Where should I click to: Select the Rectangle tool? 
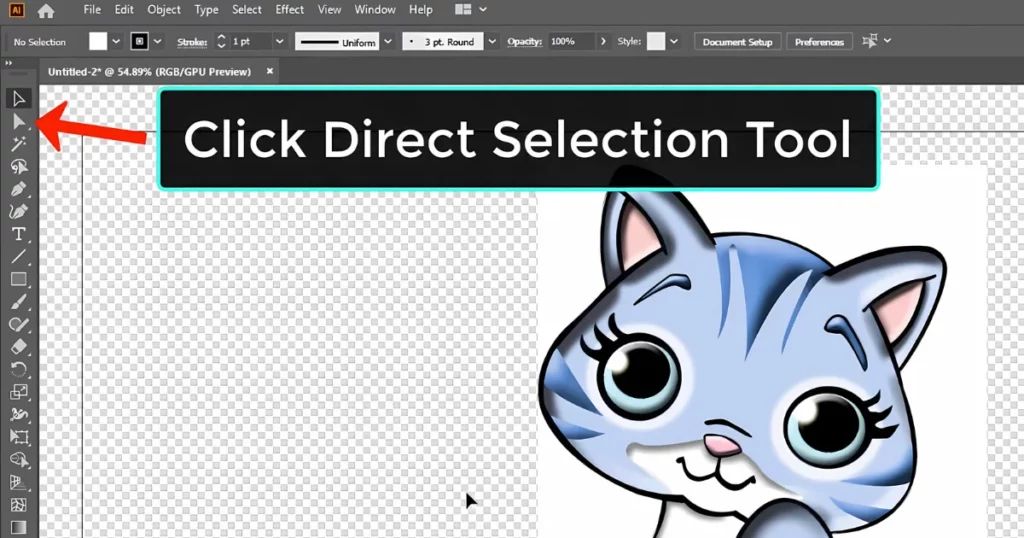[x=18, y=279]
